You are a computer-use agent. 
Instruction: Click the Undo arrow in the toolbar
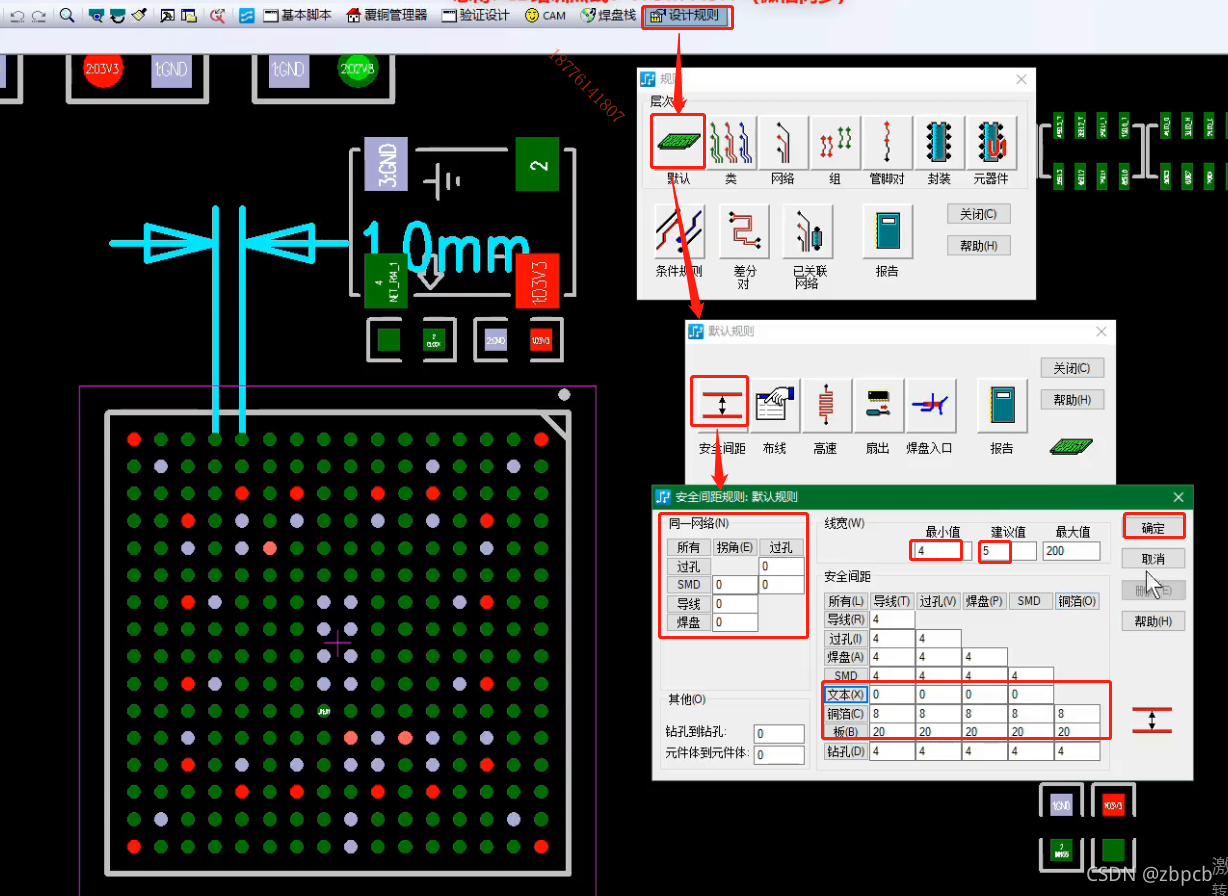[x=17, y=16]
